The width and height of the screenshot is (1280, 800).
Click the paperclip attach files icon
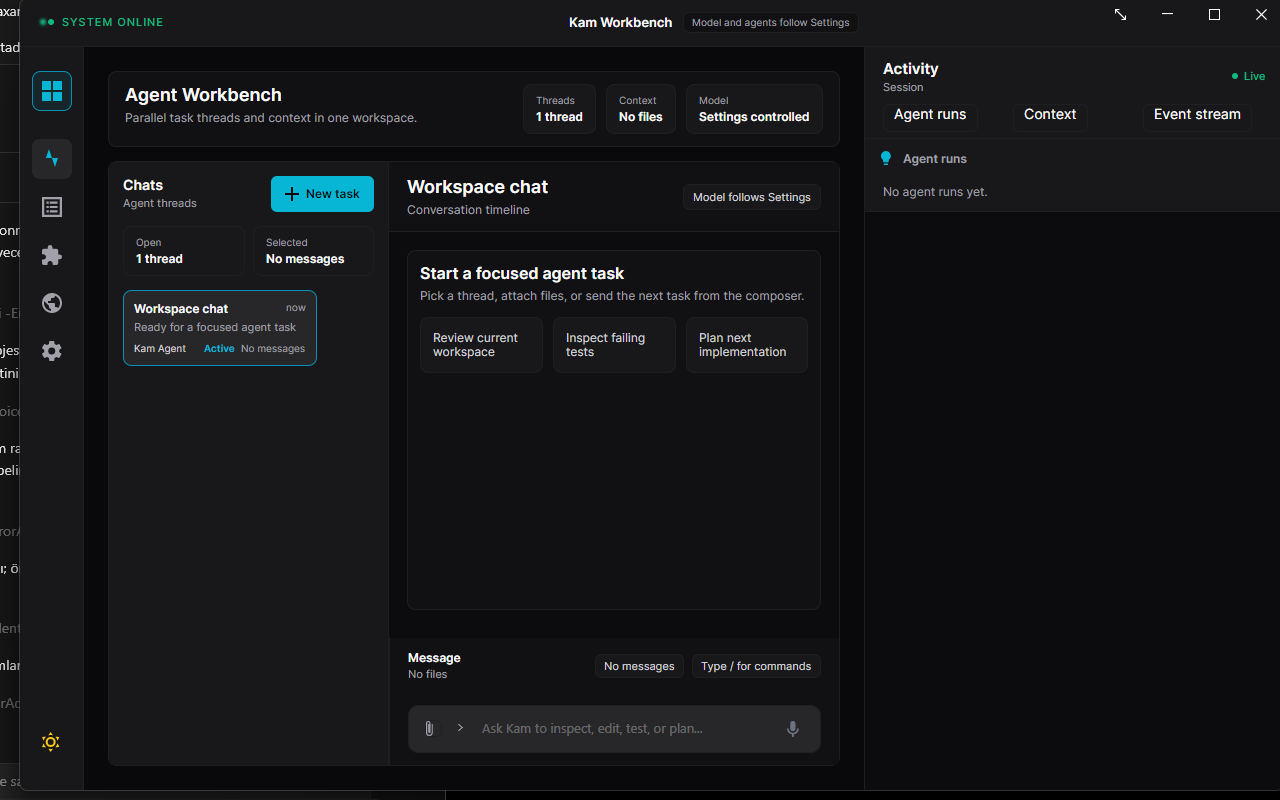429,729
